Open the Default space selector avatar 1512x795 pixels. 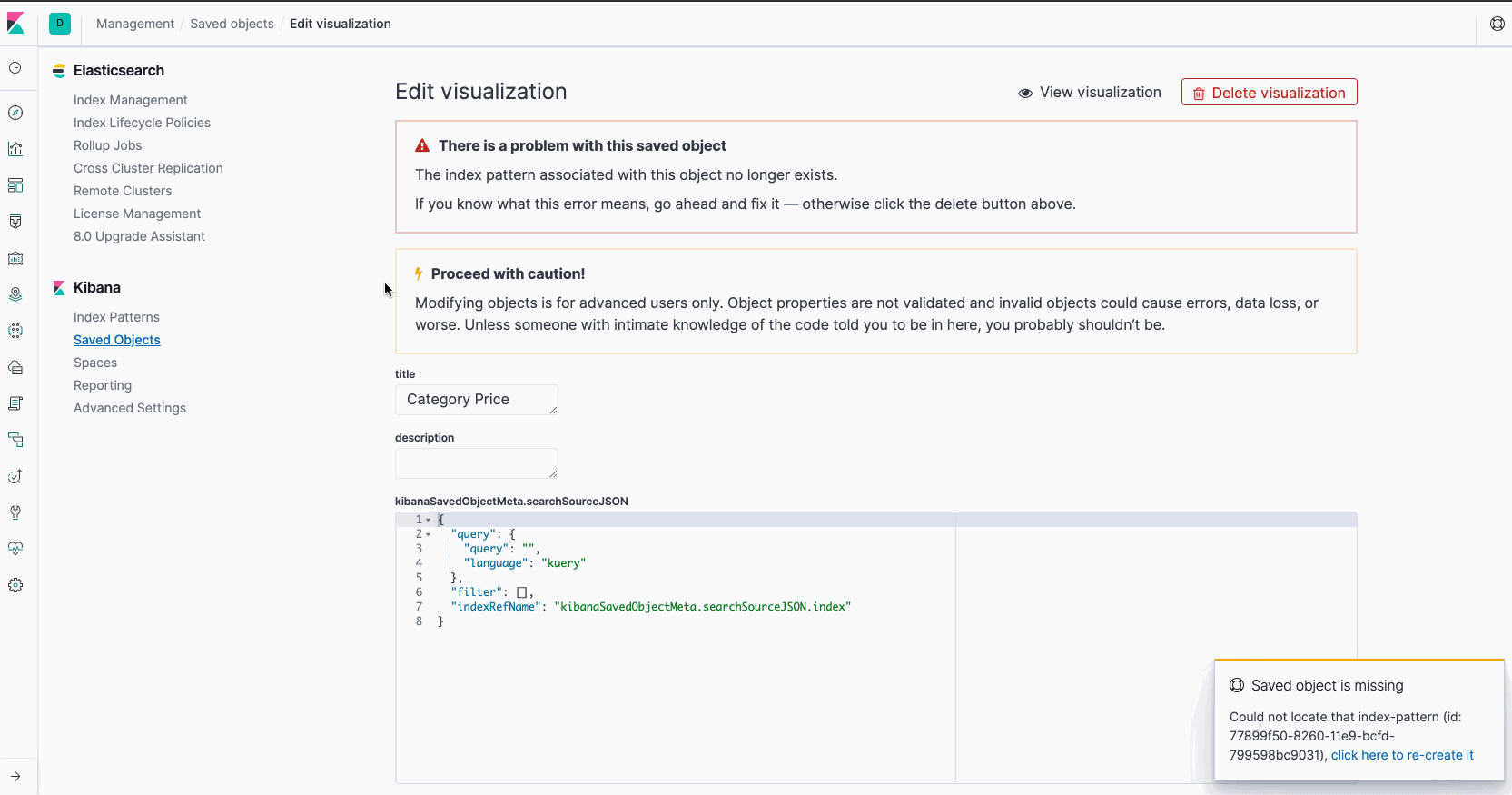[60, 24]
